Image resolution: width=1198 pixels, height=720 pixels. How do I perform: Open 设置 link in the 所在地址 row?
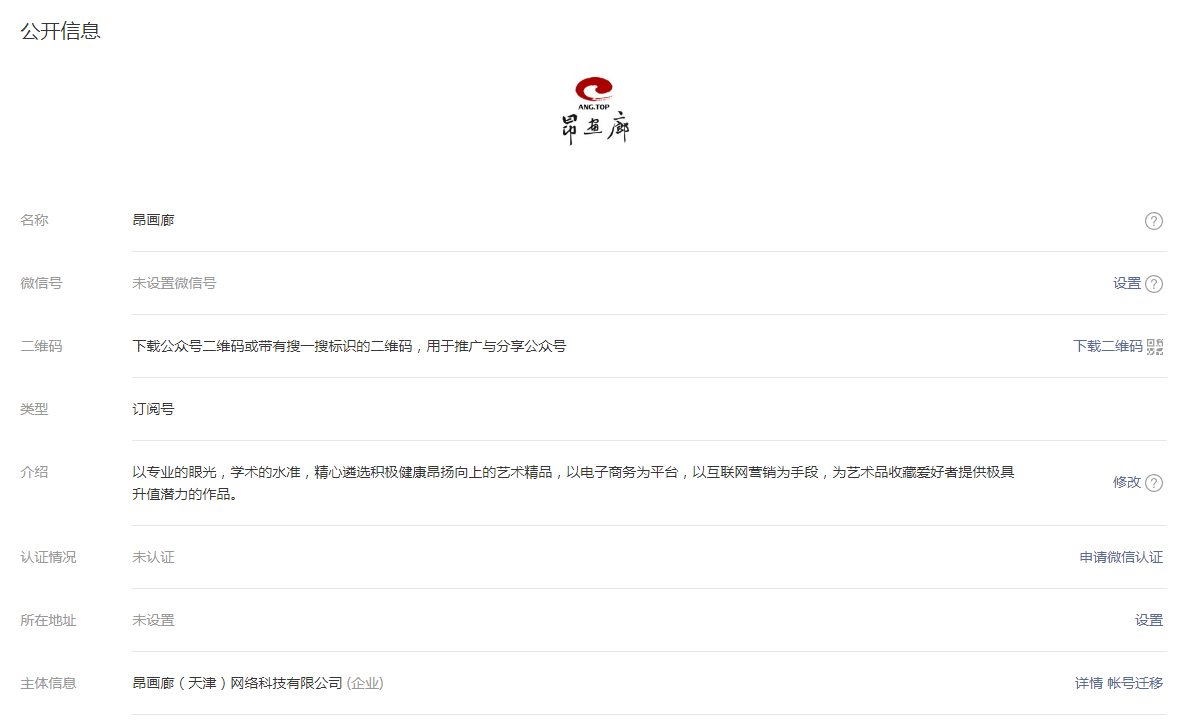tap(1148, 620)
